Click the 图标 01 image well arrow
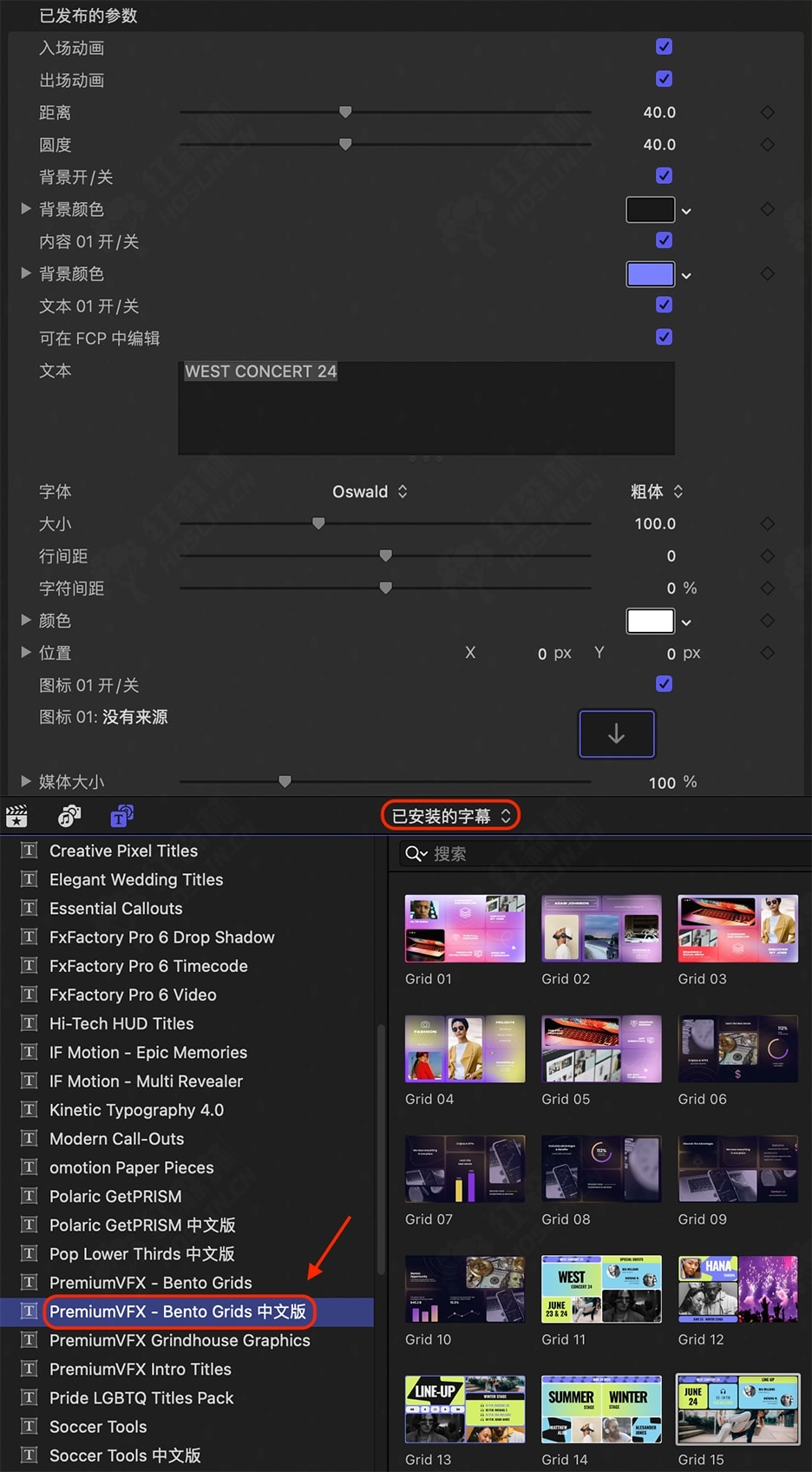This screenshot has width=812, height=1472. pyautogui.click(x=617, y=734)
